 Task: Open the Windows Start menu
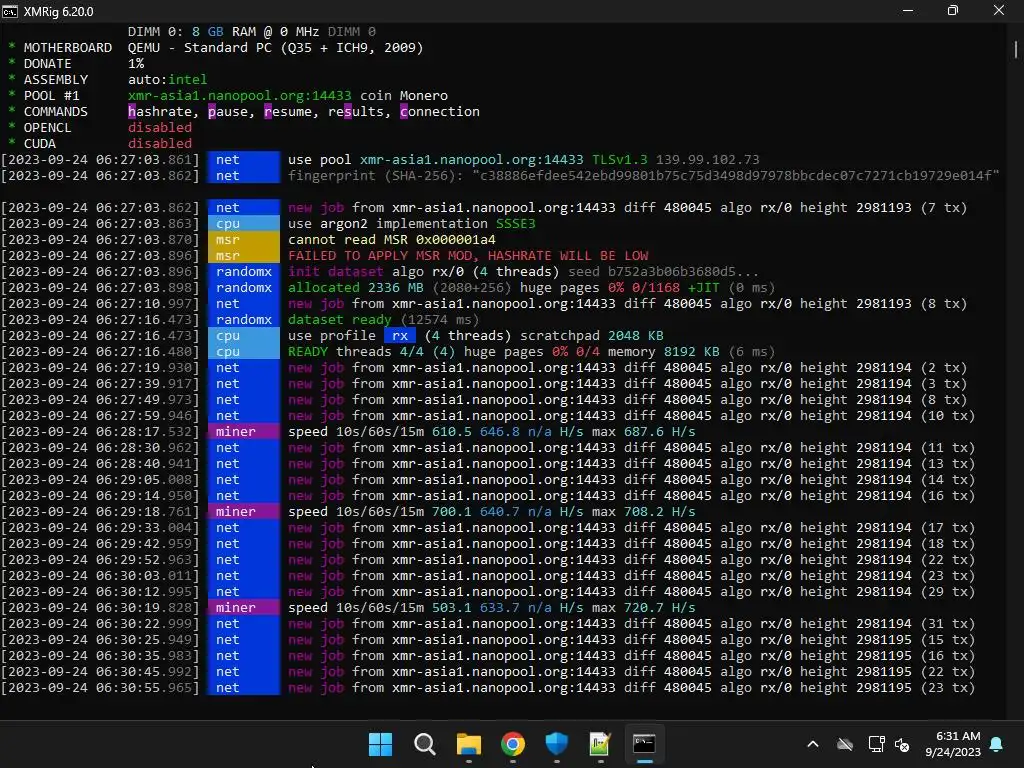[x=380, y=744]
